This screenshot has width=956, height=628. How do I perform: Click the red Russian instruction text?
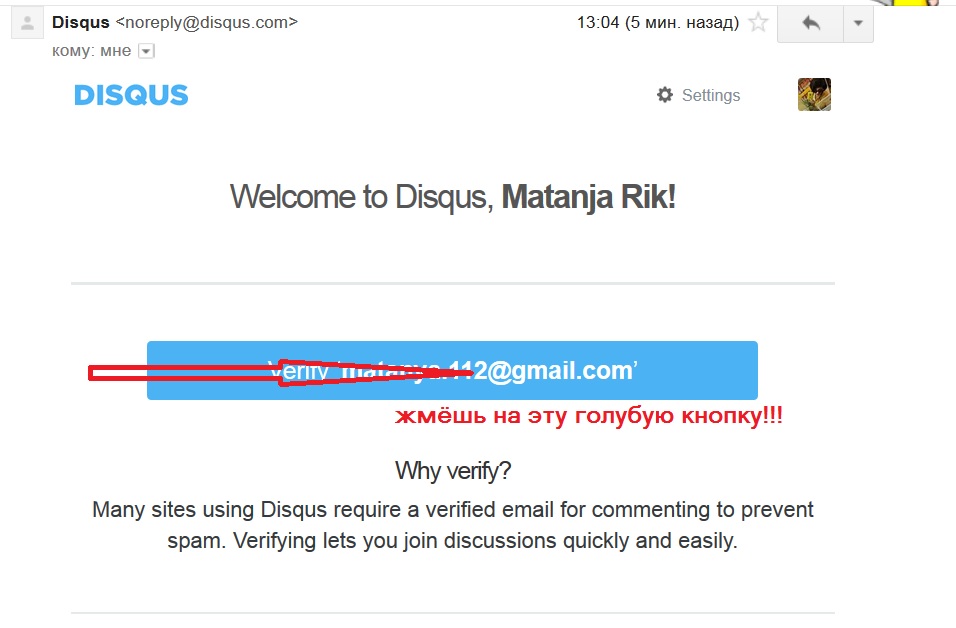pos(589,416)
